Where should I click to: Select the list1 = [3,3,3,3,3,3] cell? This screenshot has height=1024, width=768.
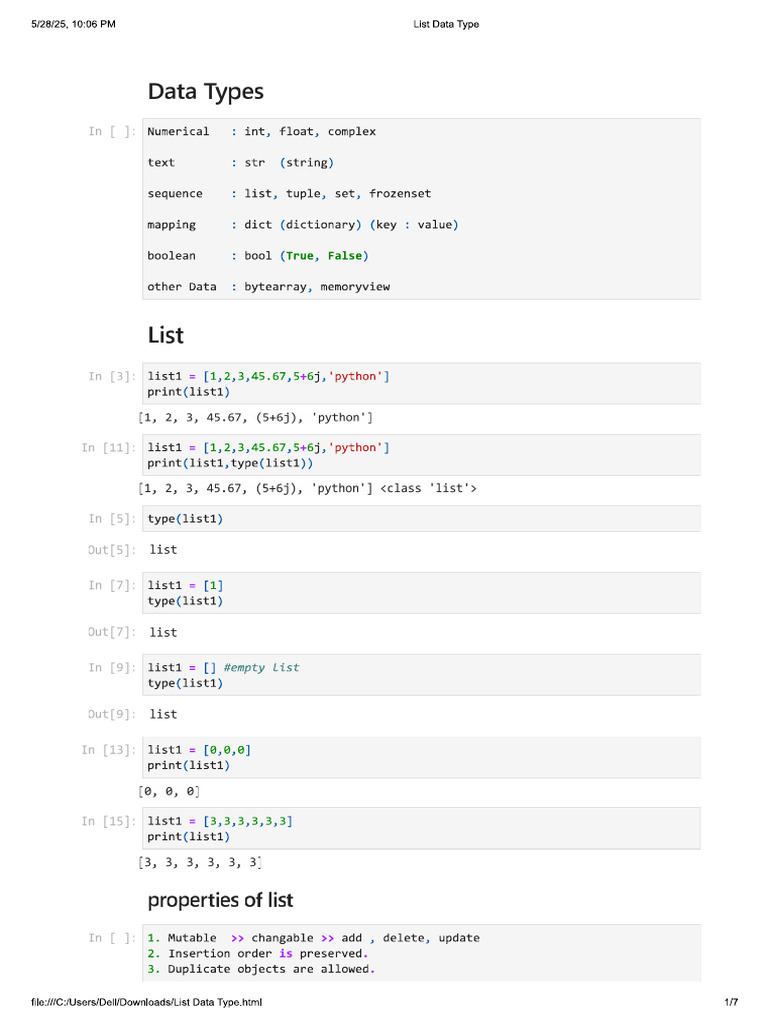pos(421,828)
